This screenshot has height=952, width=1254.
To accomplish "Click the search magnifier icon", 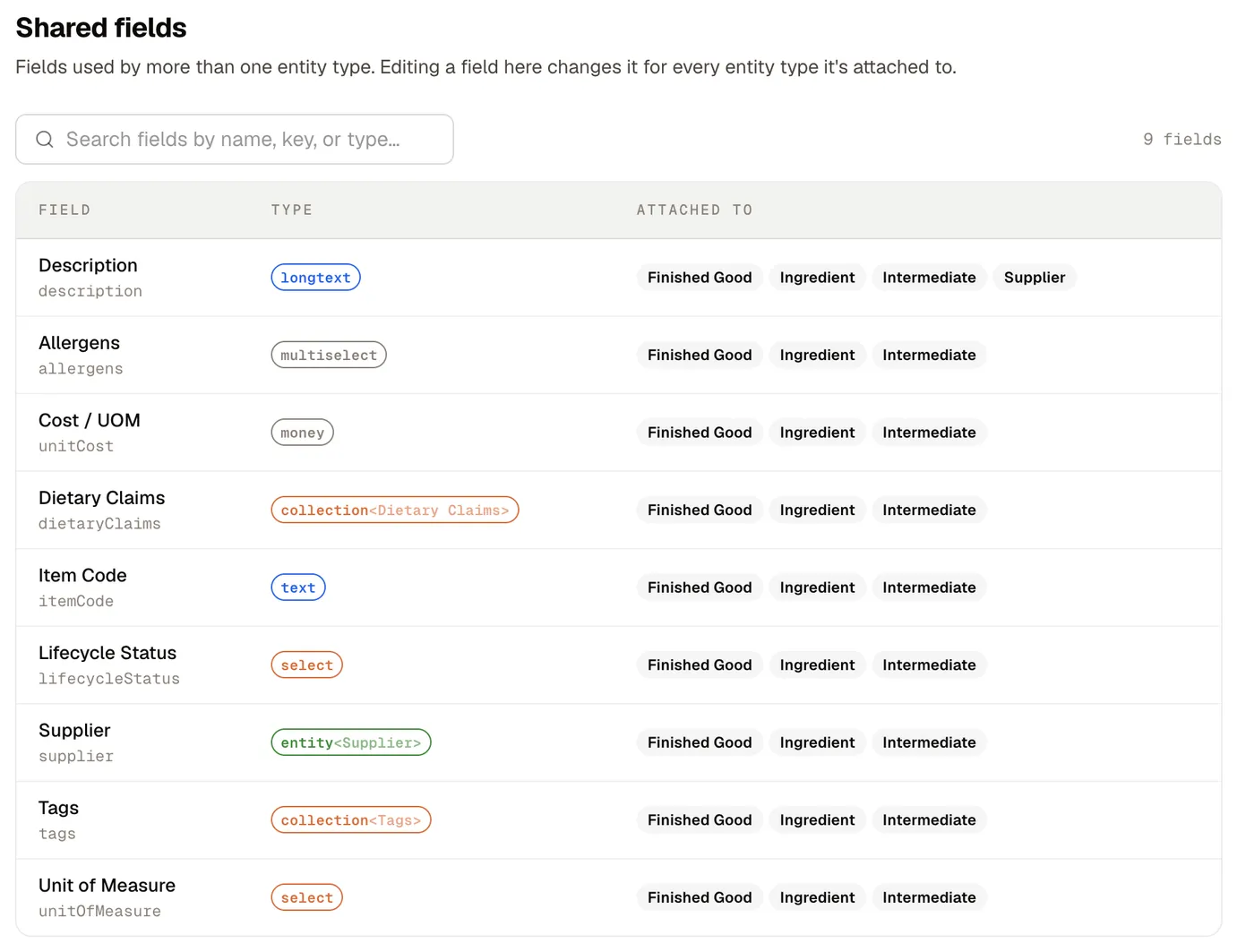I will point(45,139).
